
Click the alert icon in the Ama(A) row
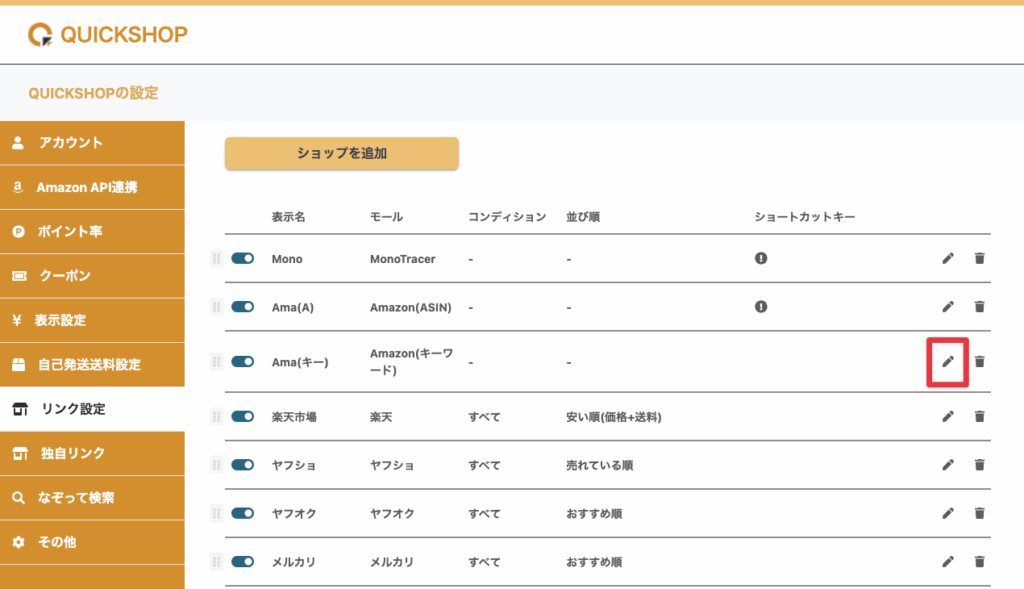tap(761, 307)
